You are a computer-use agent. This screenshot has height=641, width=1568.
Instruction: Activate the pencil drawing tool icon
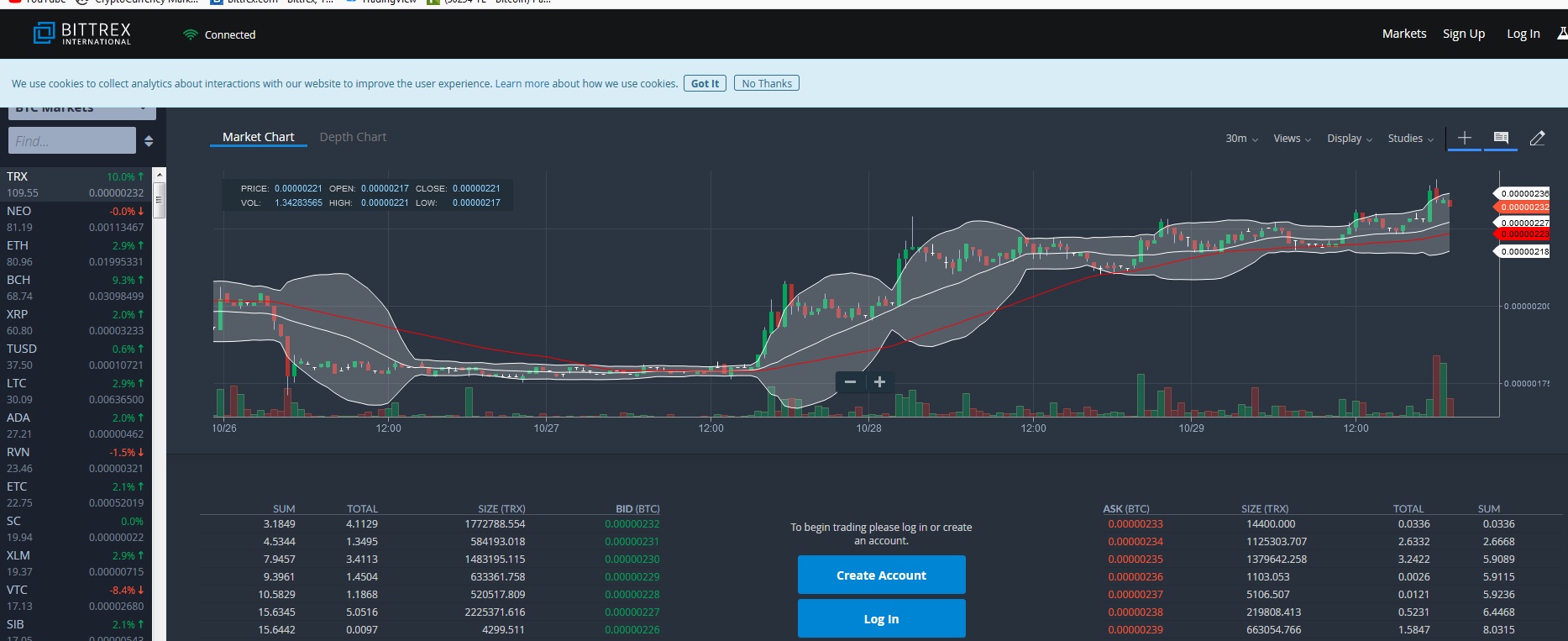point(1537,138)
